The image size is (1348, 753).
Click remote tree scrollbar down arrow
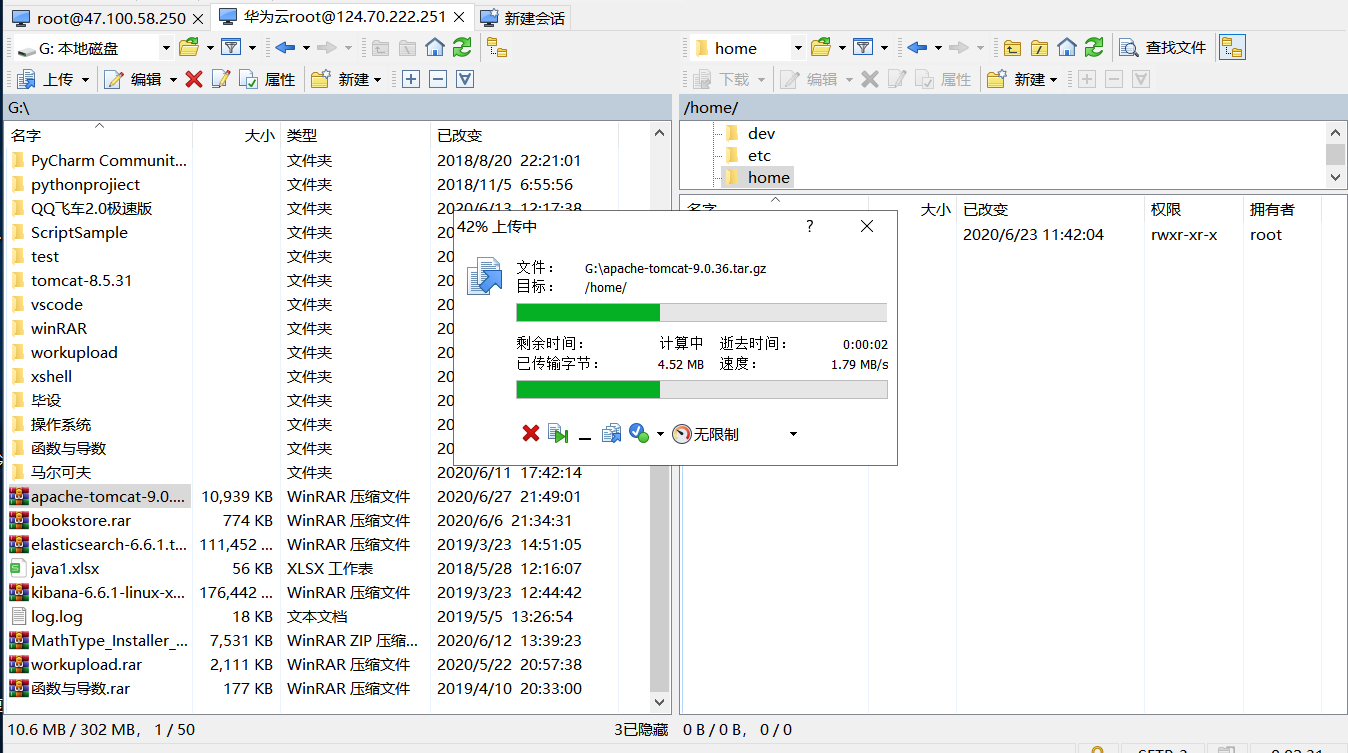coord(1335,177)
